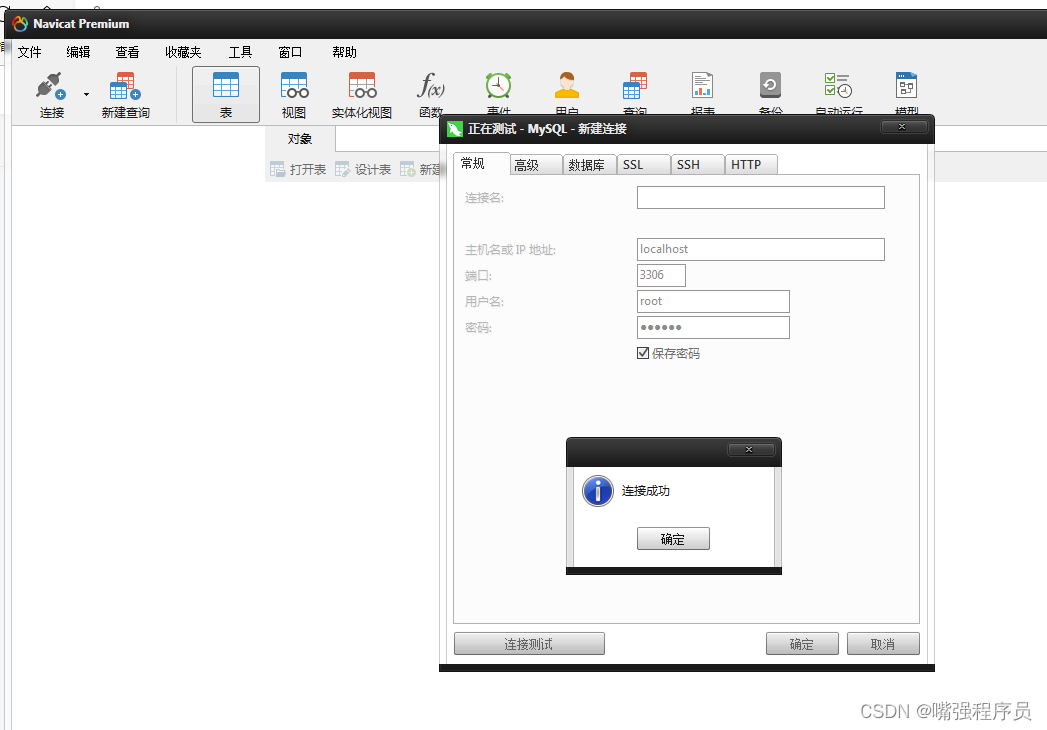Click the host name localhost field
Image resolution: width=1047 pixels, height=730 pixels.
[761, 249]
